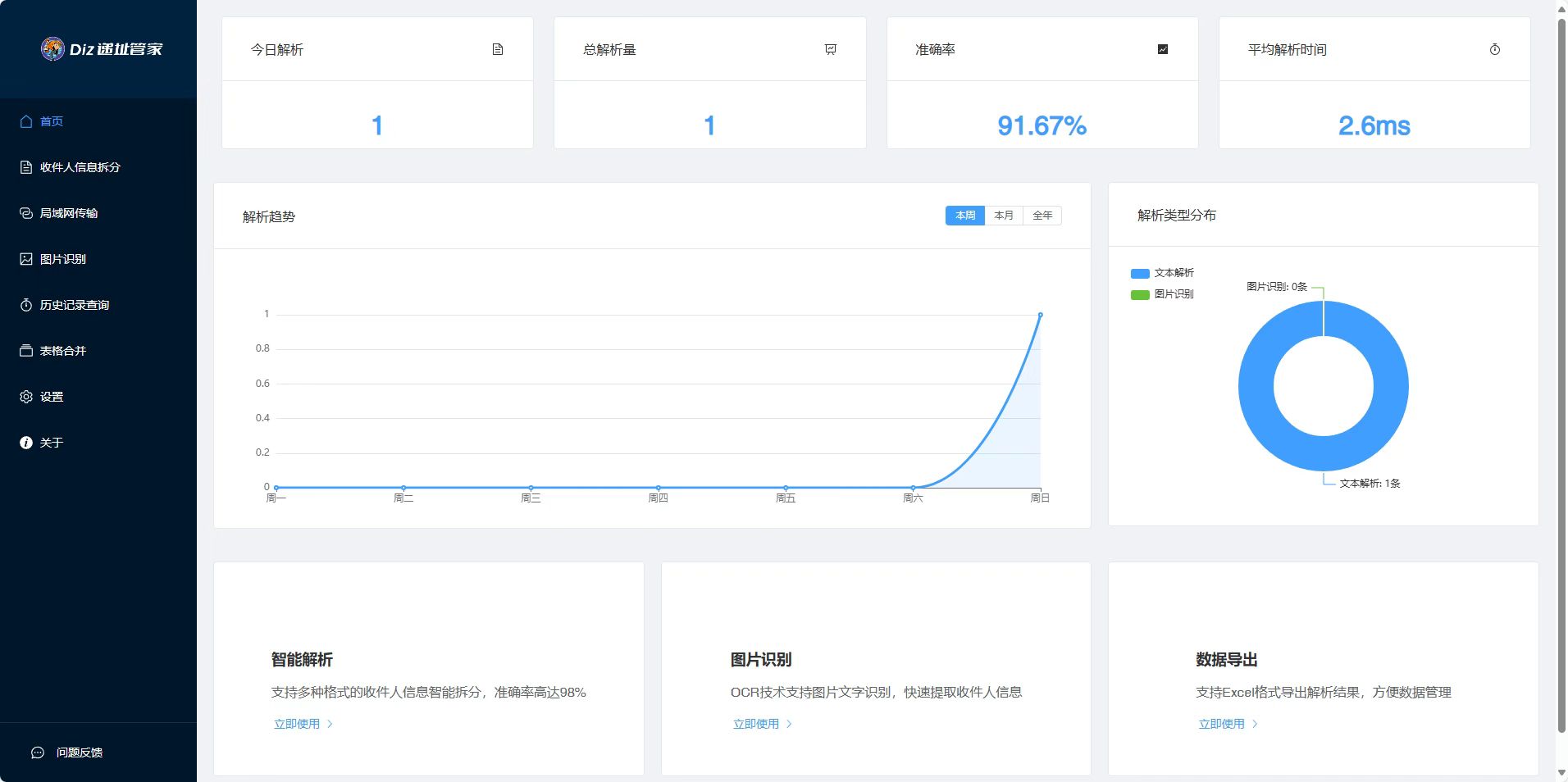This screenshot has height=782, width=1568.
Task: Switch trend range to 本月
Action: tap(1004, 216)
